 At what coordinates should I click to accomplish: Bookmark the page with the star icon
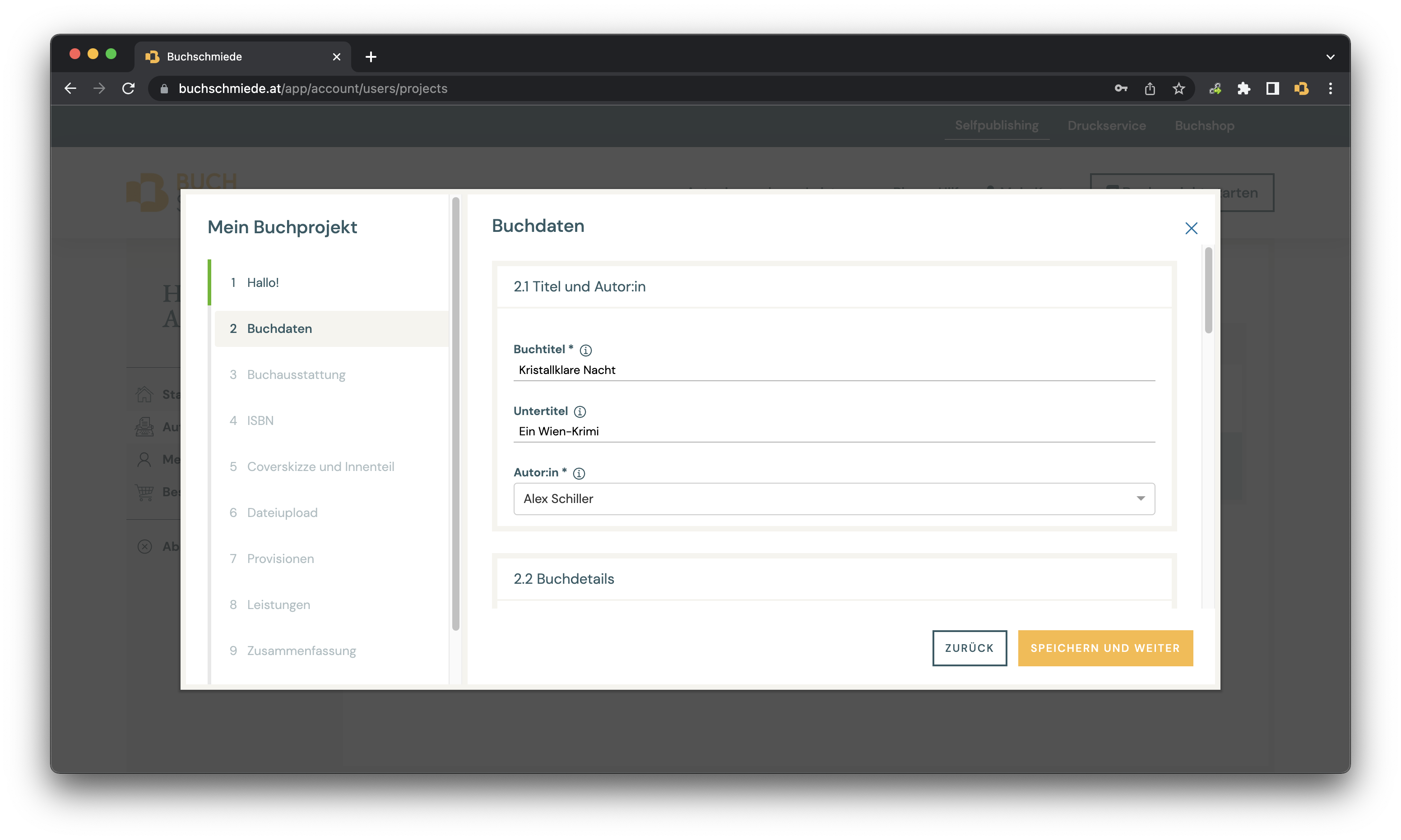(1178, 88)
